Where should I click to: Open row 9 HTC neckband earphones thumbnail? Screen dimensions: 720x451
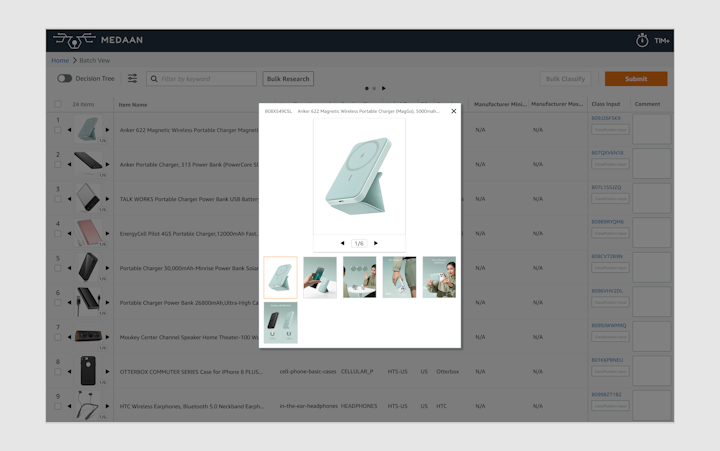click(88, 405)
